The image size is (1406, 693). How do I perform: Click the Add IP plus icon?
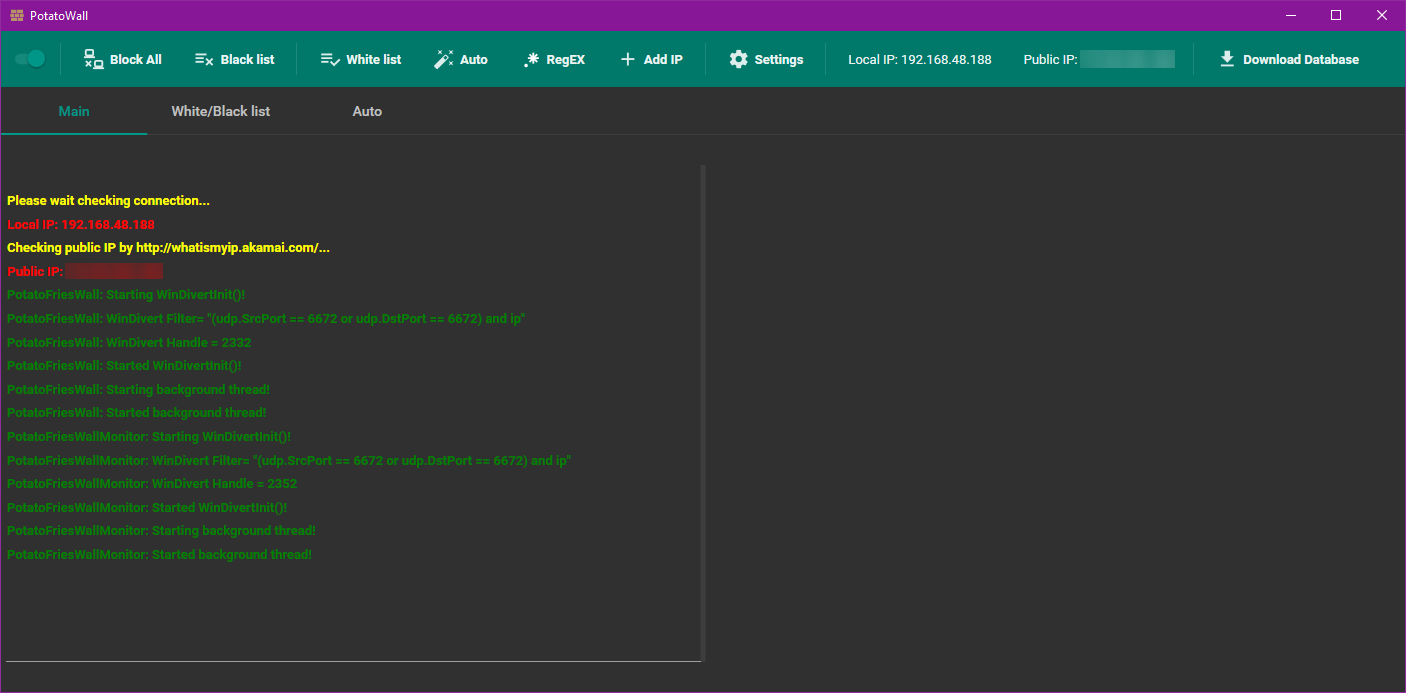pyautogui.click(x=628, y=59)
